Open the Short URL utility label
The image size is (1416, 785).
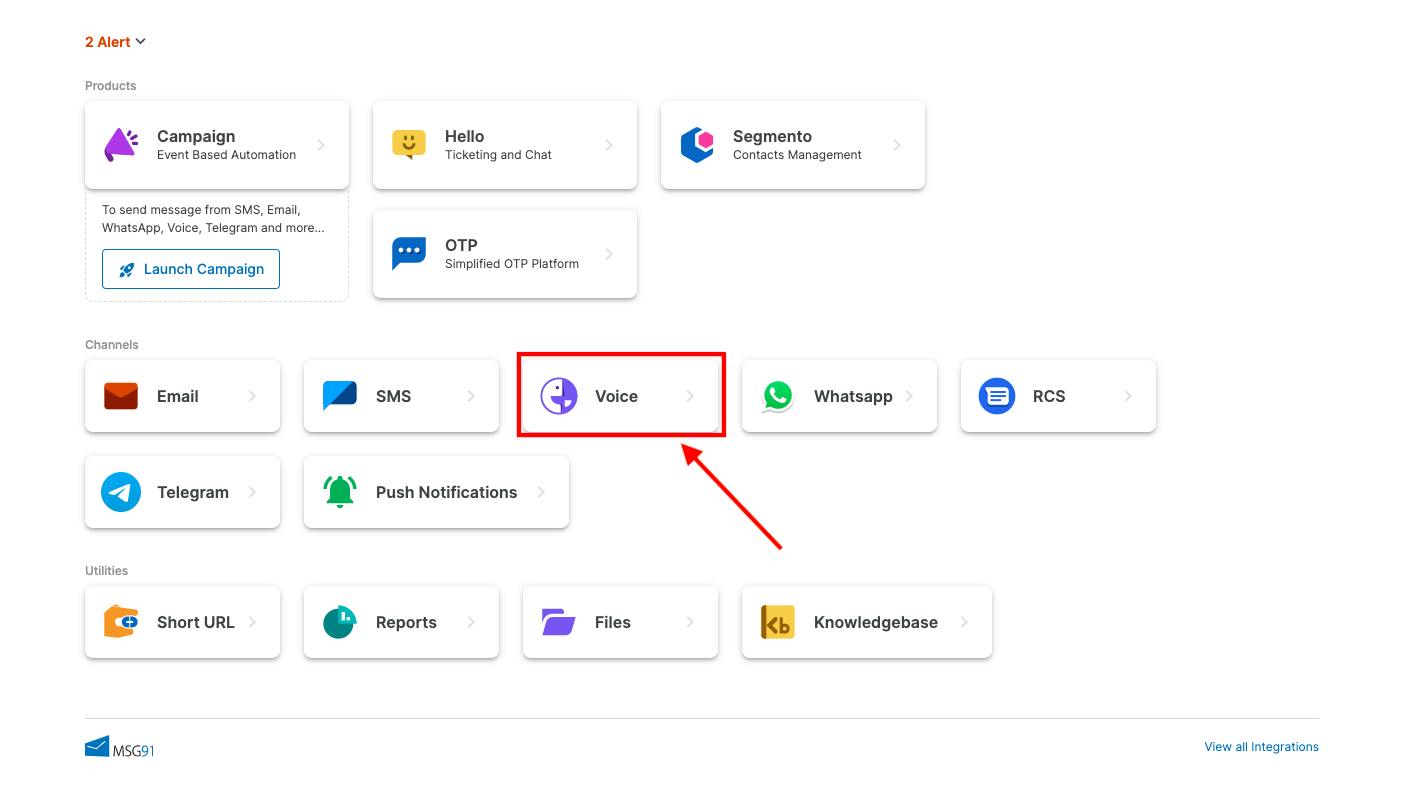[196, 622]
